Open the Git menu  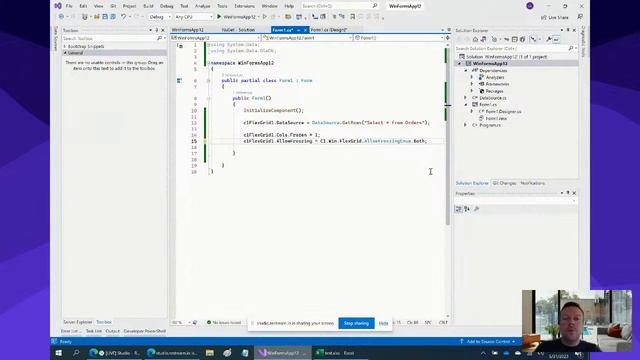(113, 6)
